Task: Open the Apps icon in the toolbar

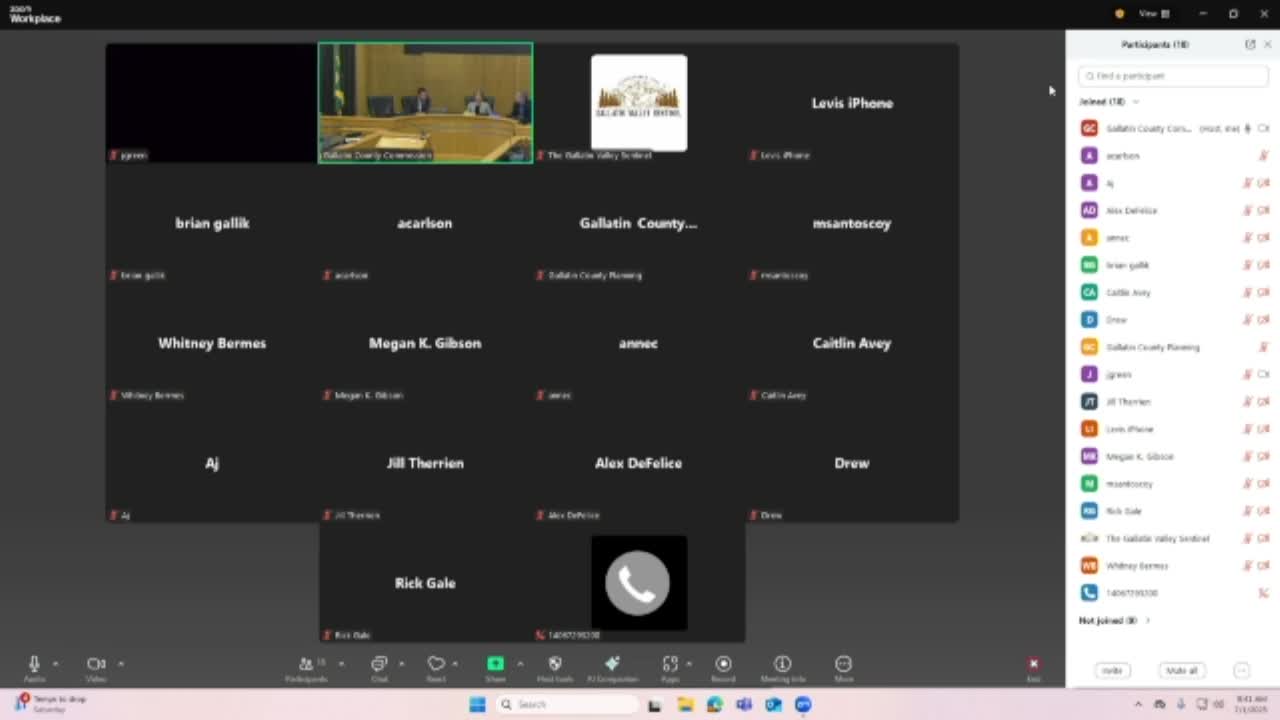Action: coord(670,664)
